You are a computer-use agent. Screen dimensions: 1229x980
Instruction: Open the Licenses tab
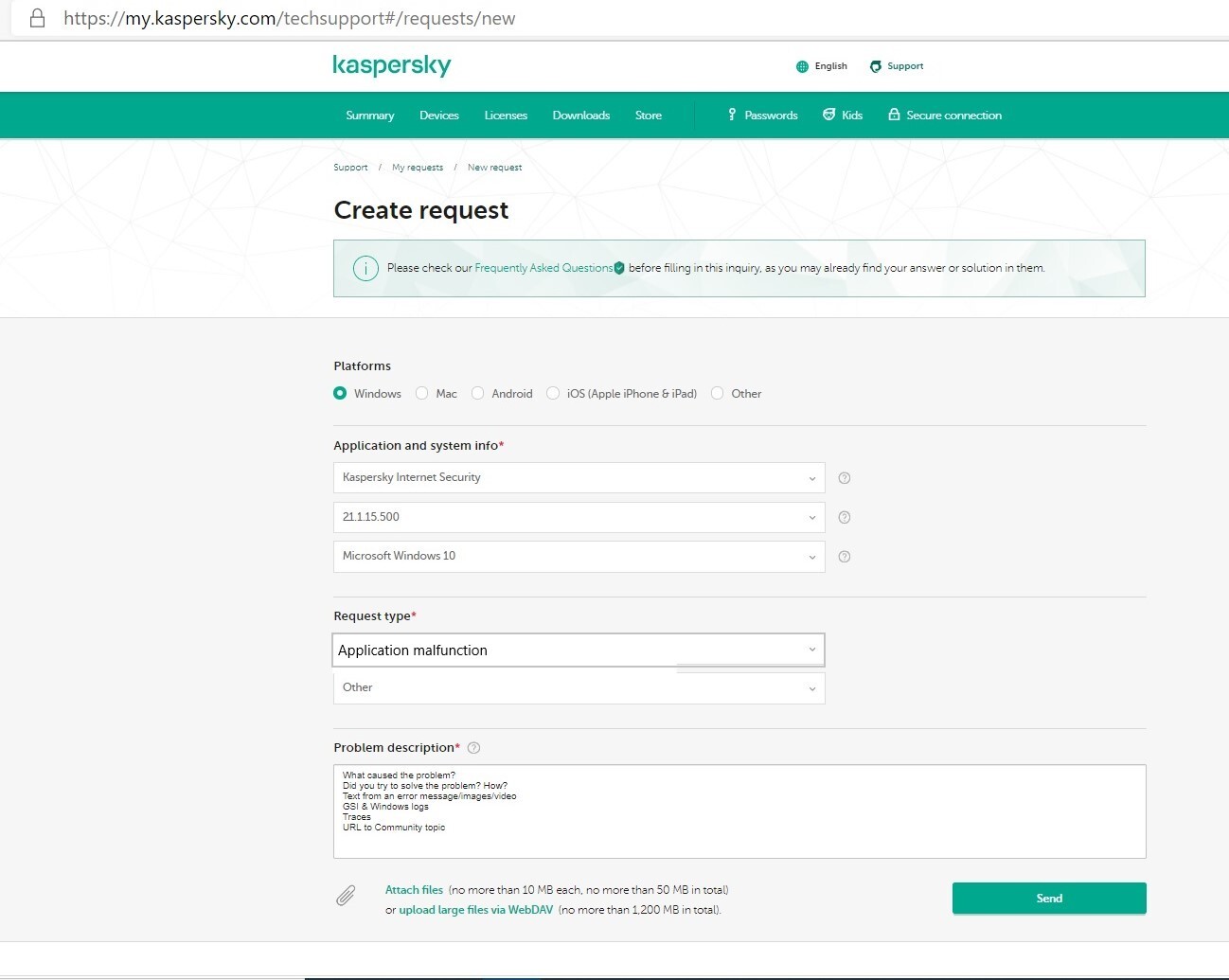506,116
